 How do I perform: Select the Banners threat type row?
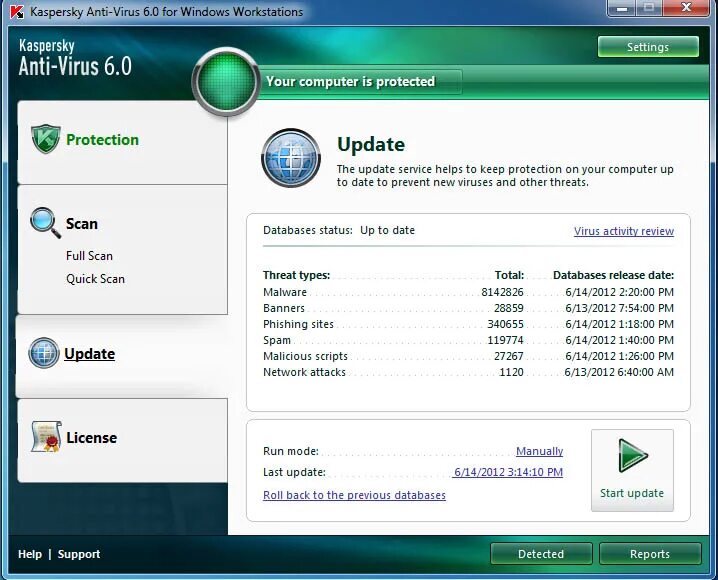468,308
